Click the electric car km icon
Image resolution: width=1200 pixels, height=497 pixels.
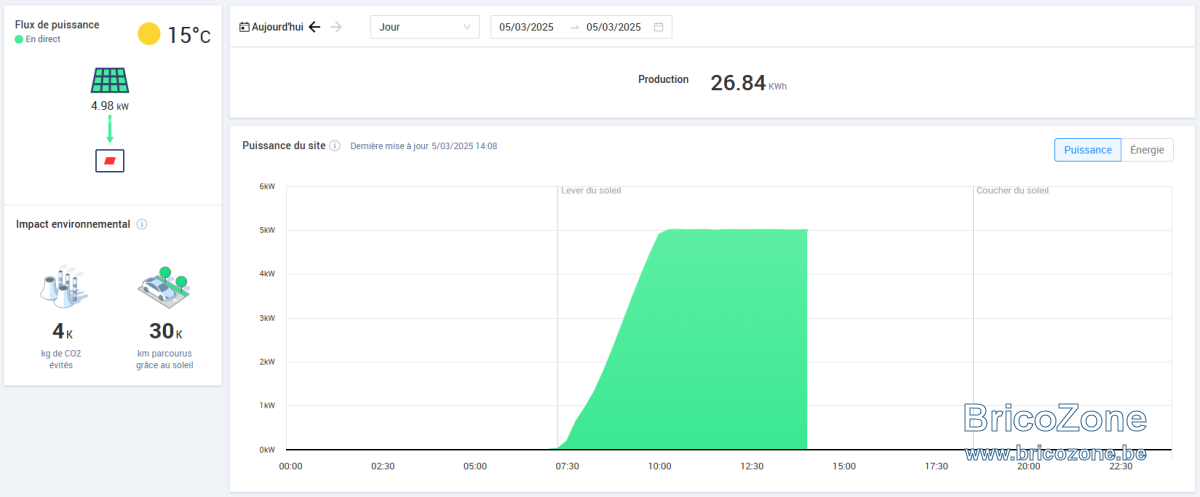coord(163,286)
